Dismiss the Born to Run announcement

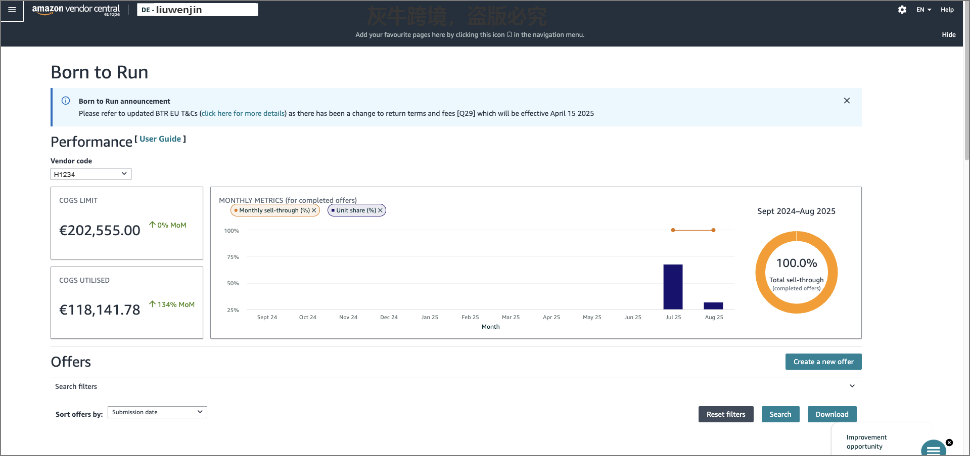point(846,101)
